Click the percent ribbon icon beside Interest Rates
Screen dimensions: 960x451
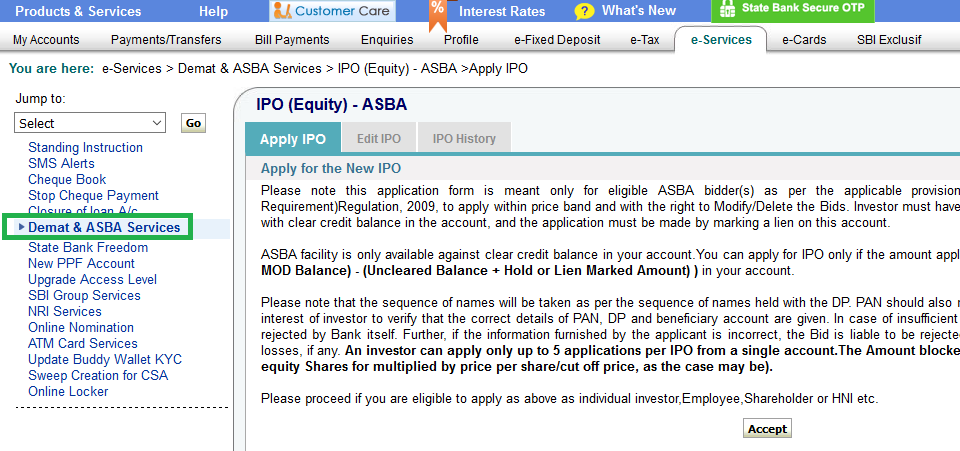pyautogui.click(x=437, y=15)
